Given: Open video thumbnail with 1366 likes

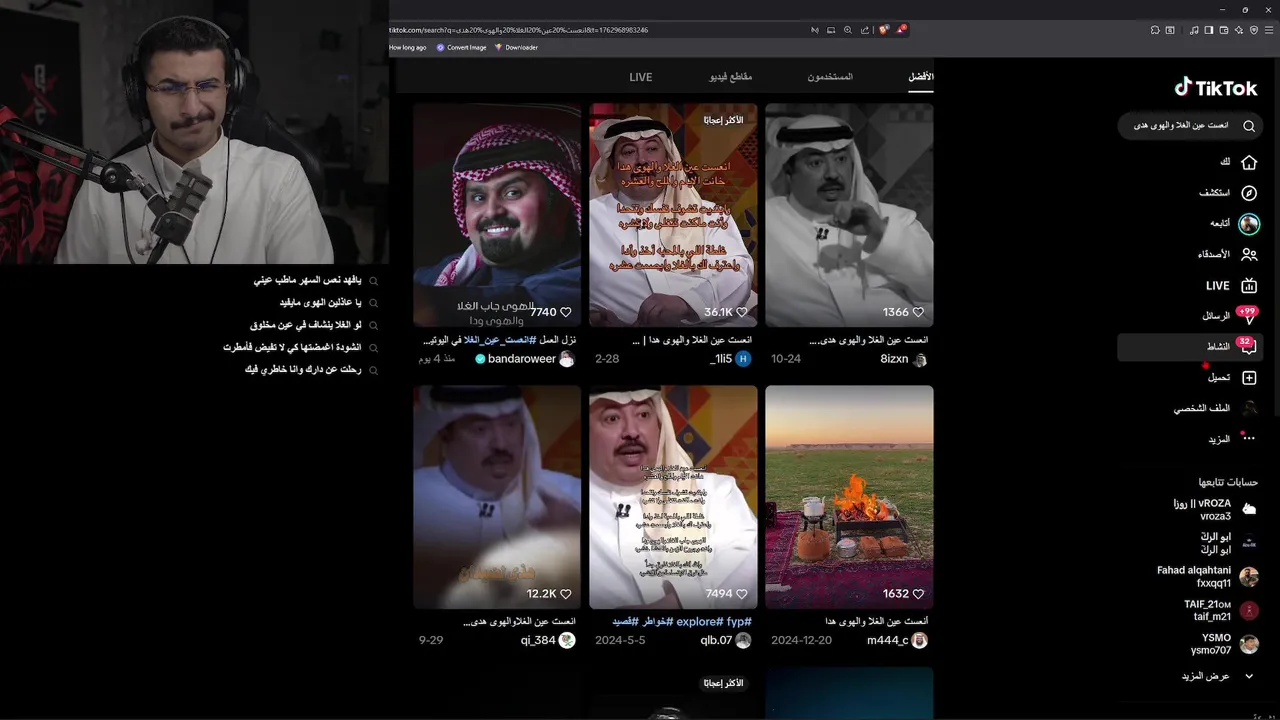Looking at the screenshot, I should [849, 215].
